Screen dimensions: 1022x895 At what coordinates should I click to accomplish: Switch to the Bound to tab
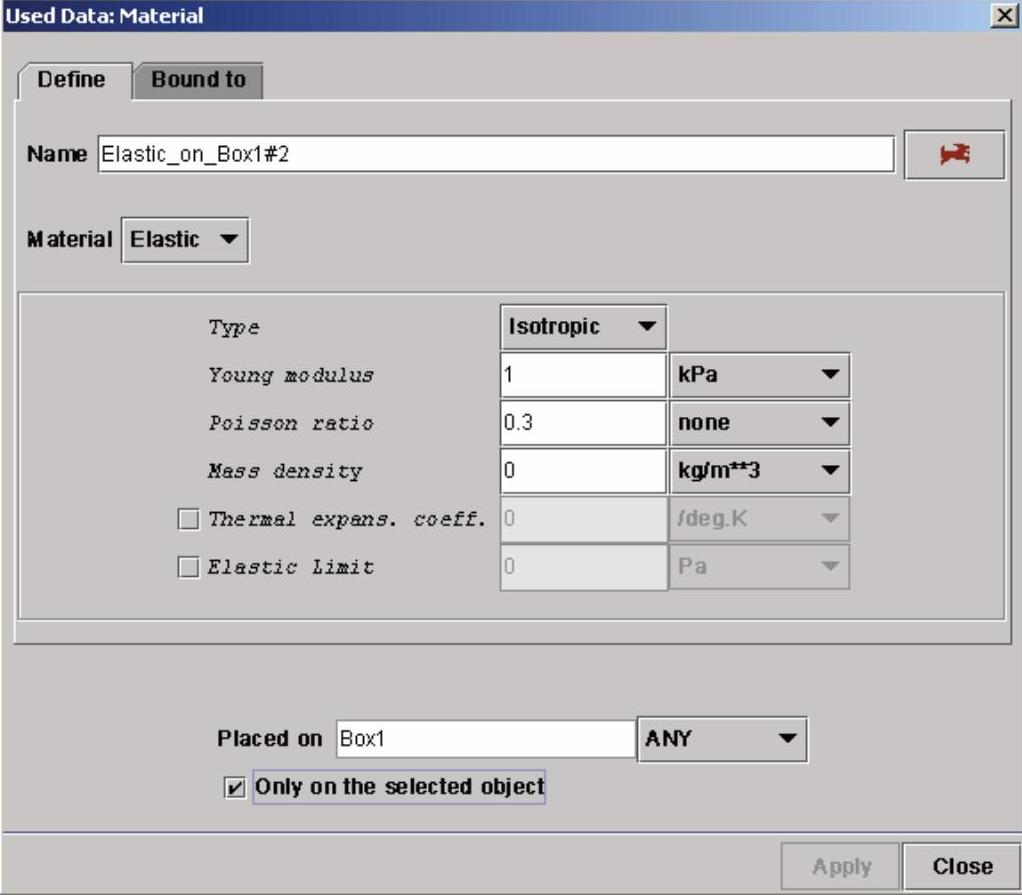[198, 80]
